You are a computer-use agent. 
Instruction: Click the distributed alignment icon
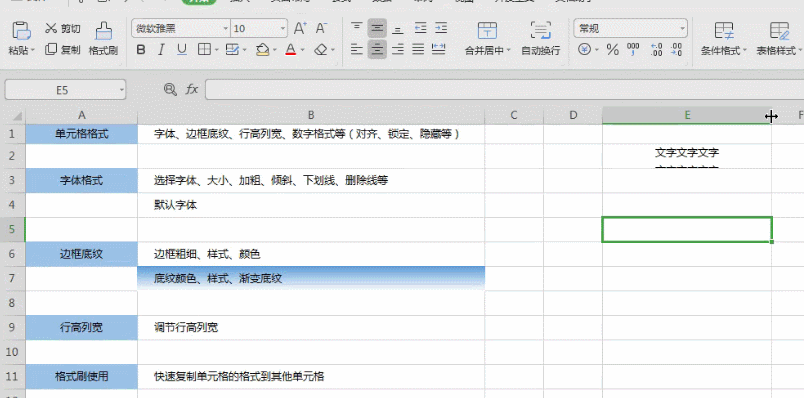point(439,50)
